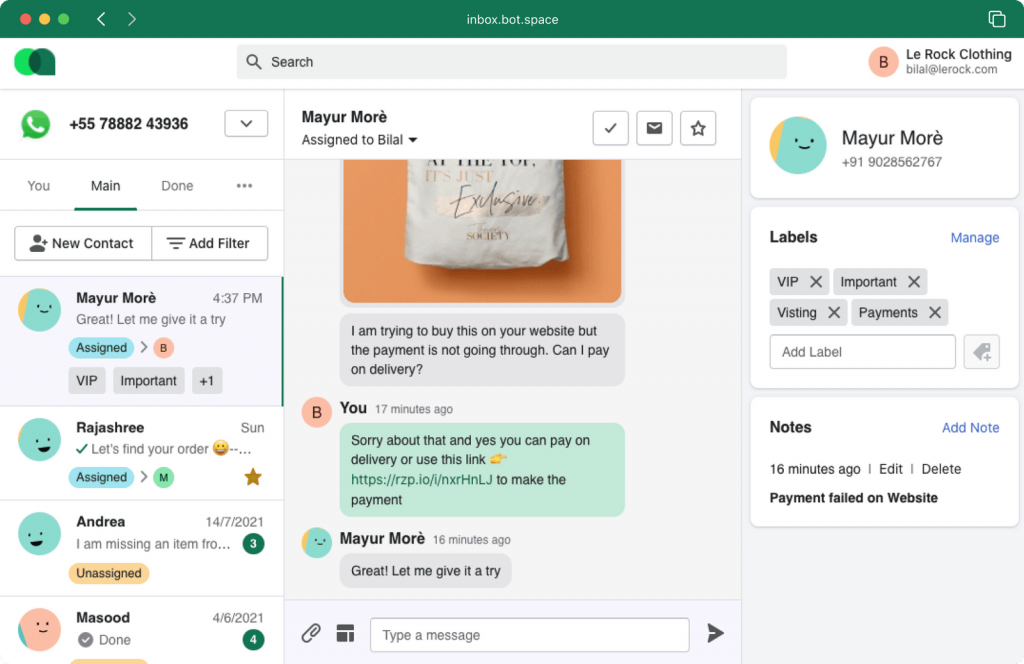
Task: Toggle the gold star on Rajashree
Action: point(253,477)
